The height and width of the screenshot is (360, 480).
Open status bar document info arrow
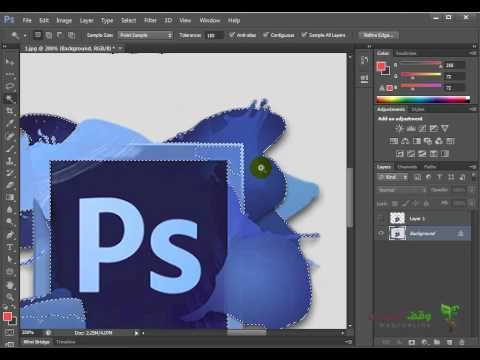(136, 333)
